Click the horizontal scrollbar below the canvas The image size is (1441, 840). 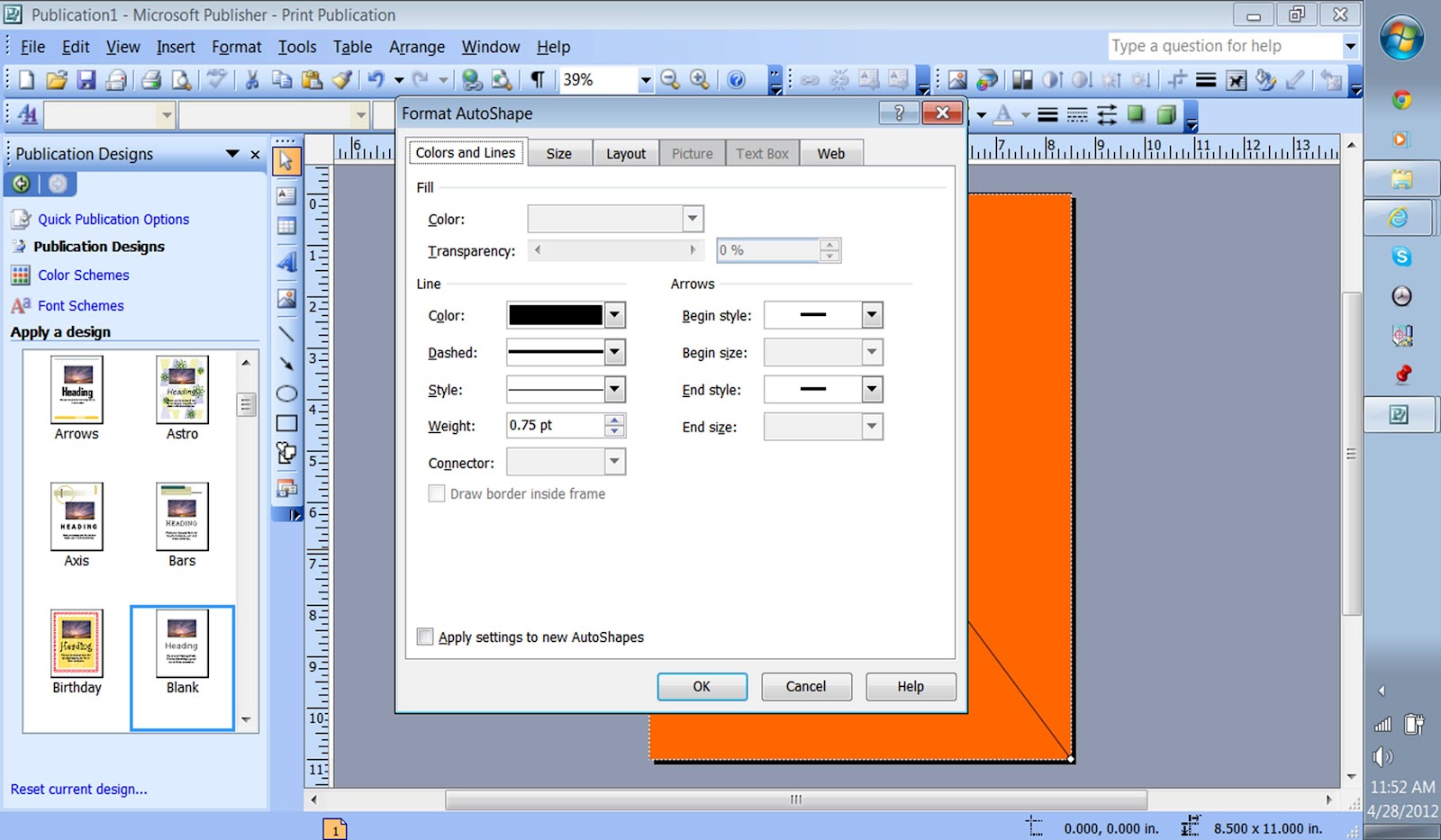click(x=796, y=799)
